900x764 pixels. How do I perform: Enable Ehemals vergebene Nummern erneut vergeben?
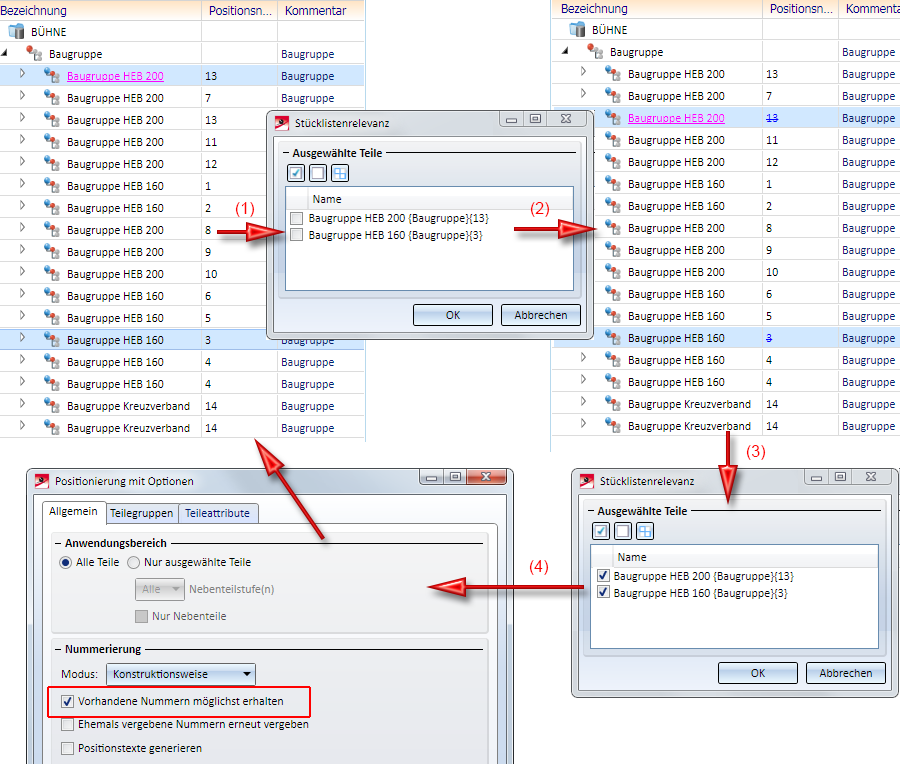click(68, 724)
